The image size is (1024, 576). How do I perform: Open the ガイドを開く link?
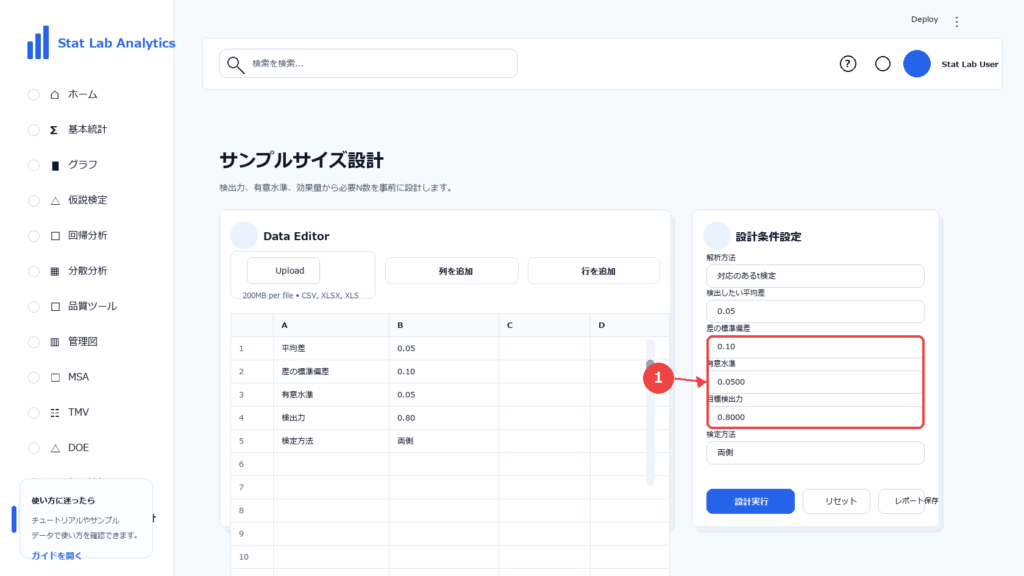point(57,556)
